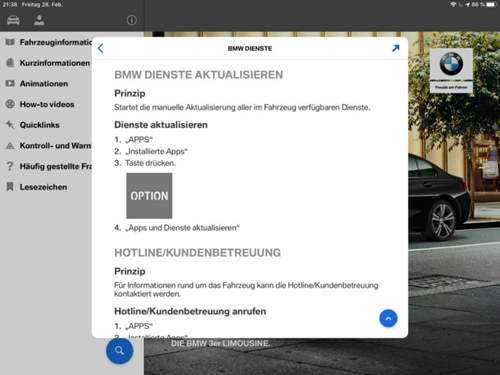Click the BMW DIENSTE AKTUALISIEREN heading

pyautogui.click(x=199, y=75)
